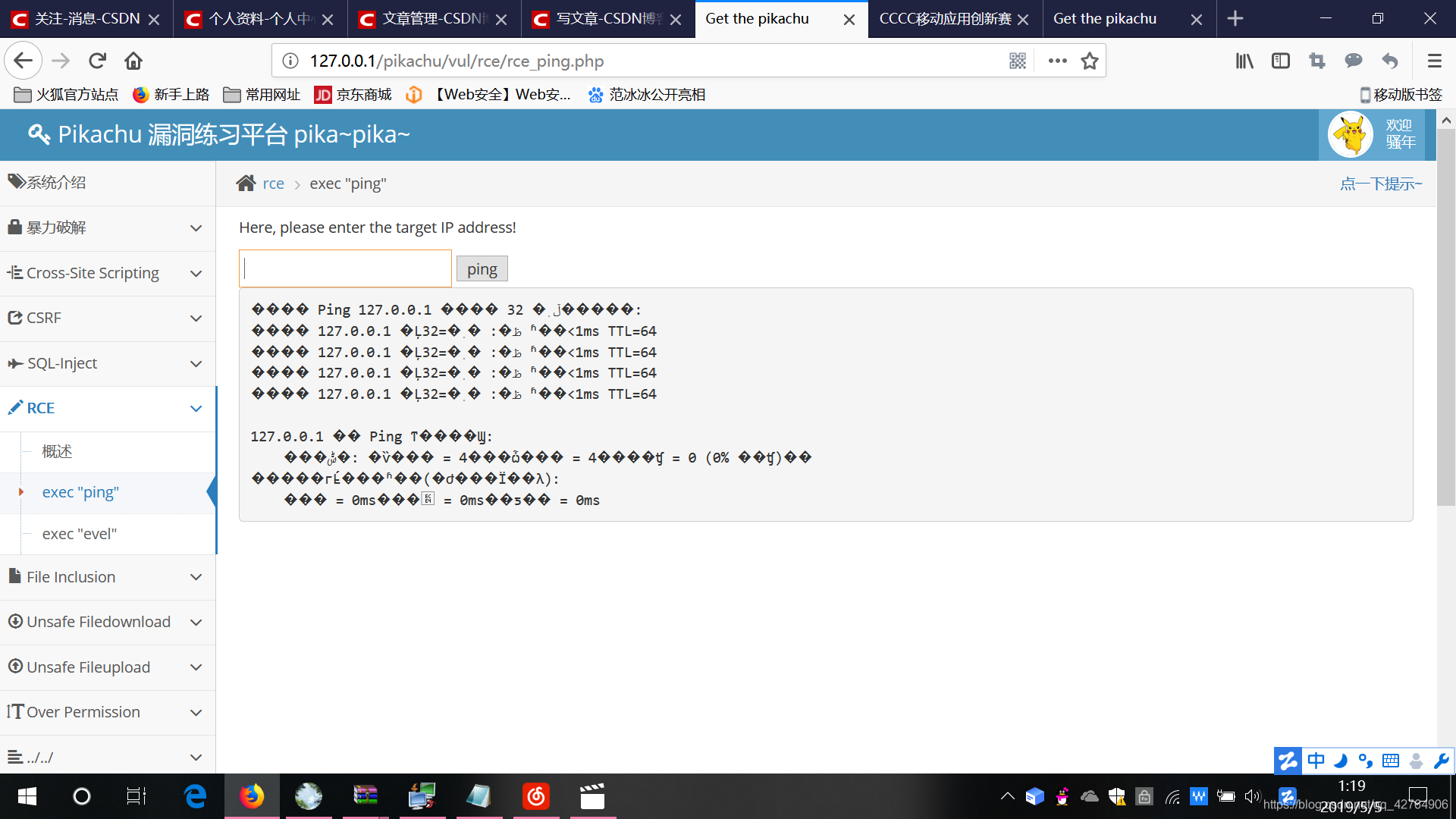
Task: Reload the page using refresh icon
Action: 98,61
